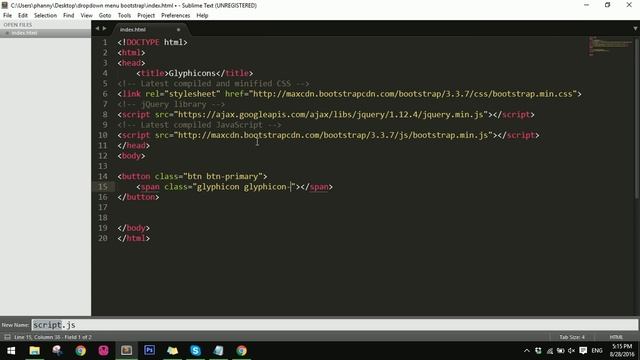The width and height of the screenshot is (640, 360).
Task: Click the ENG language indicator
Action: tap(597, 351)
